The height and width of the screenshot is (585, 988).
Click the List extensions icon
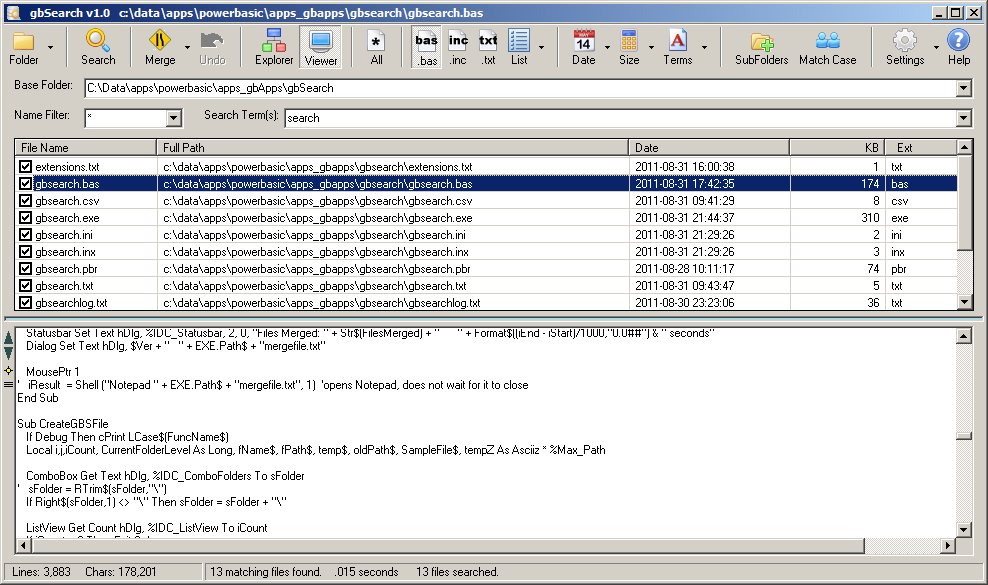pyautogui.click(x=519, y=40)
